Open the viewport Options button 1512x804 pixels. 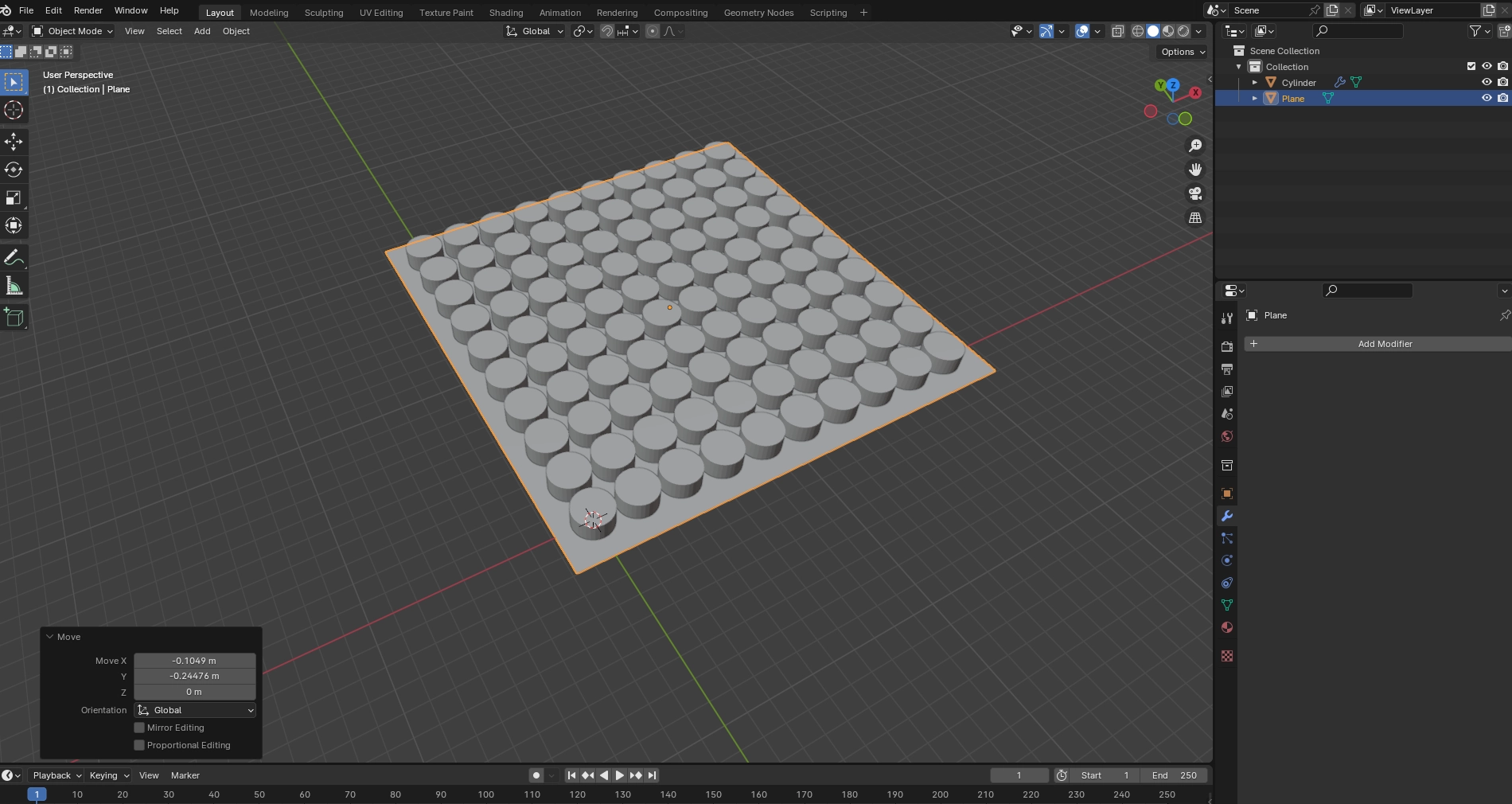tap(1182, 52)
